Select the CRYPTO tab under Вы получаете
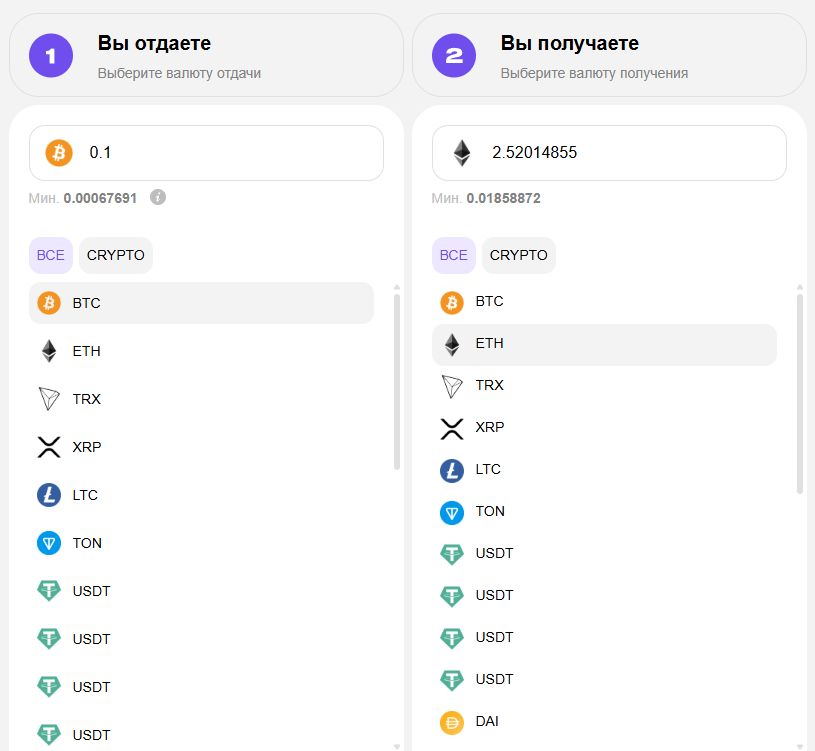This screenshot has height=751, width=815. click(518, 255)
